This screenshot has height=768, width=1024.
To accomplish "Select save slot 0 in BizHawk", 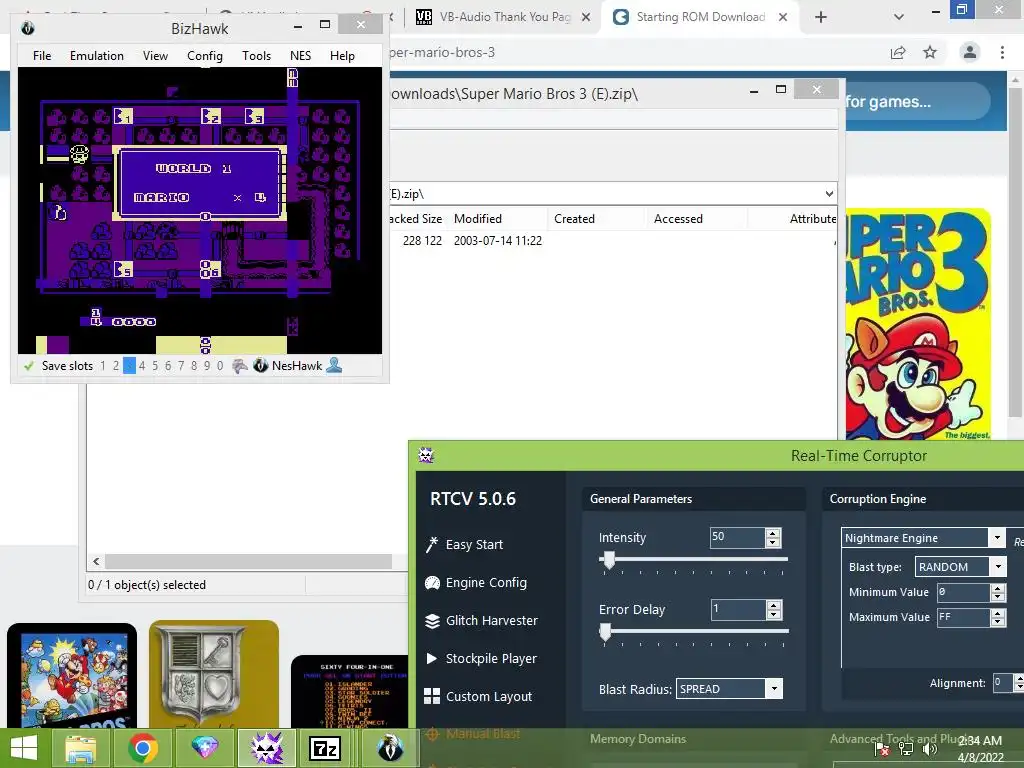I will coord(220,366).
